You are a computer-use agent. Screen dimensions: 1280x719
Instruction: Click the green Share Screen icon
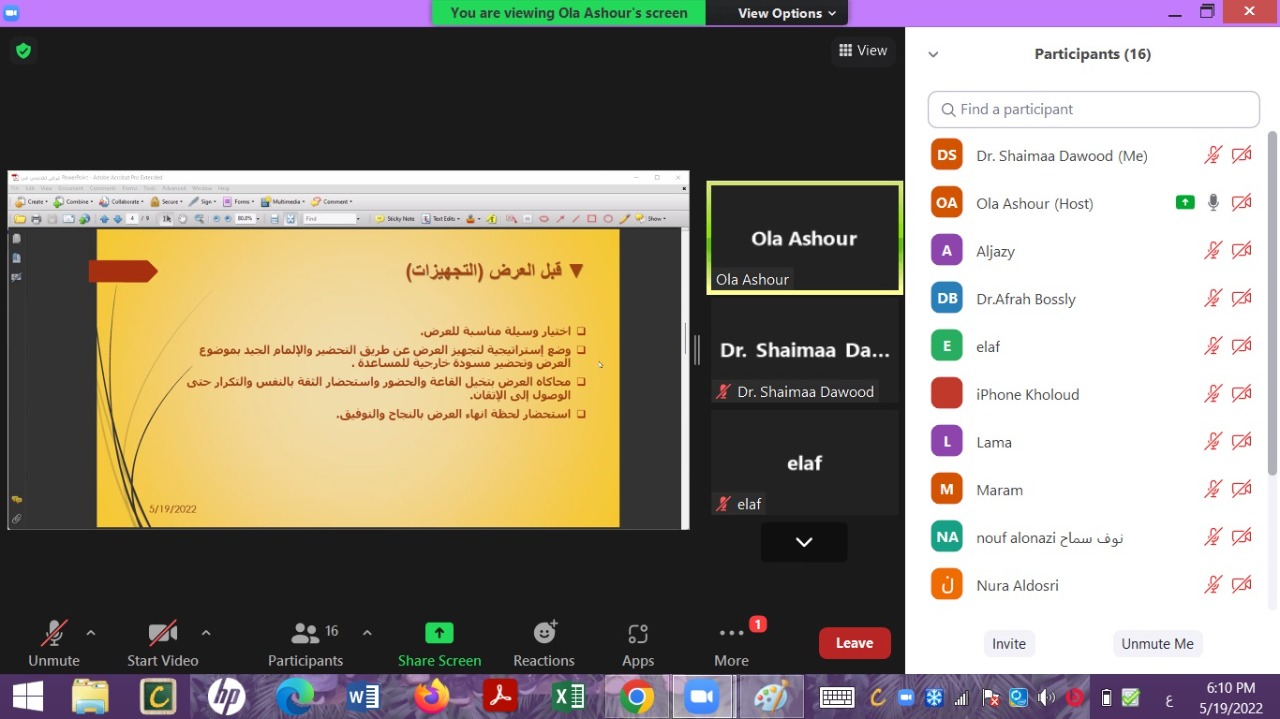439,633
